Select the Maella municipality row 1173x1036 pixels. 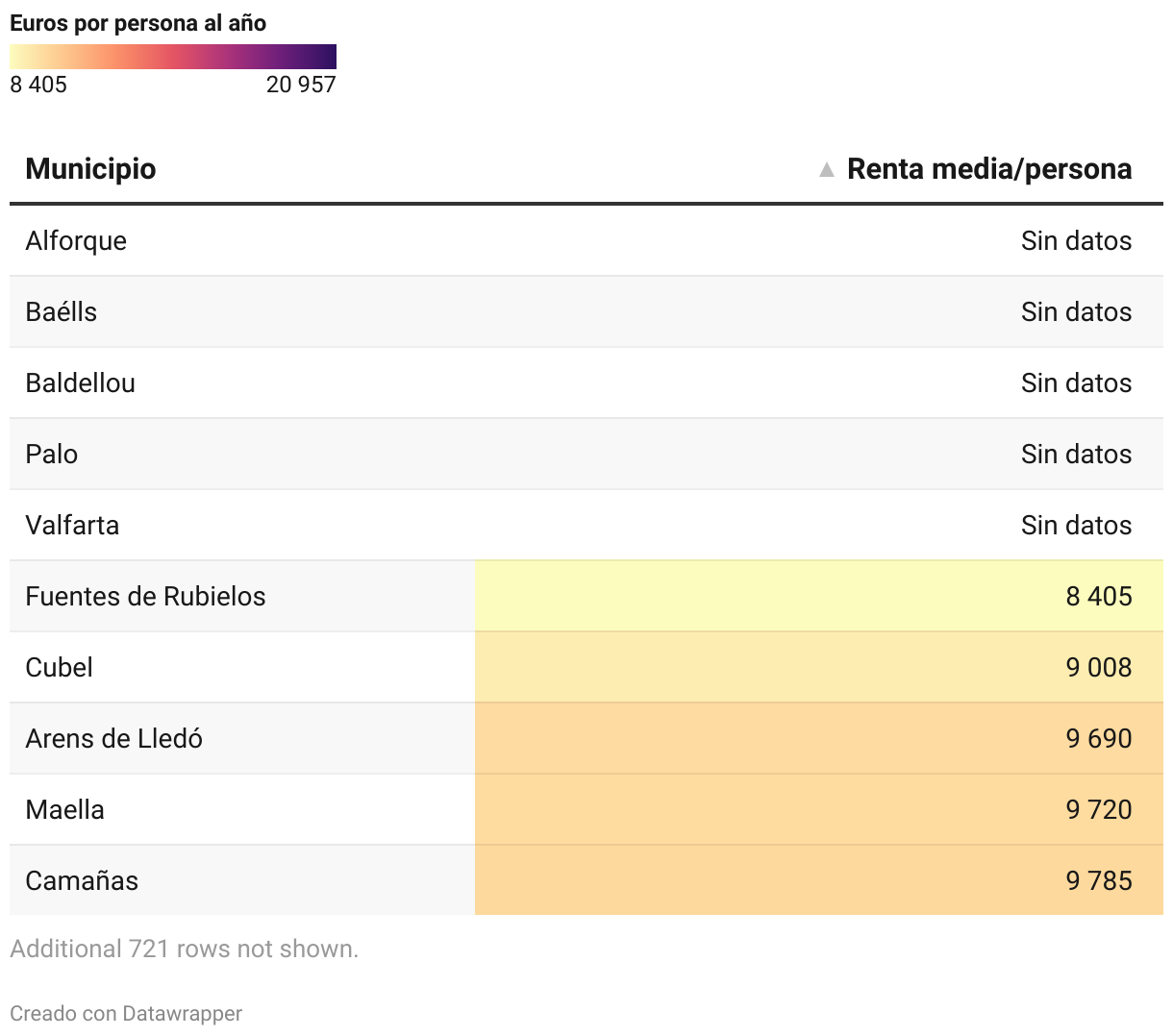[x=64, y=809]
